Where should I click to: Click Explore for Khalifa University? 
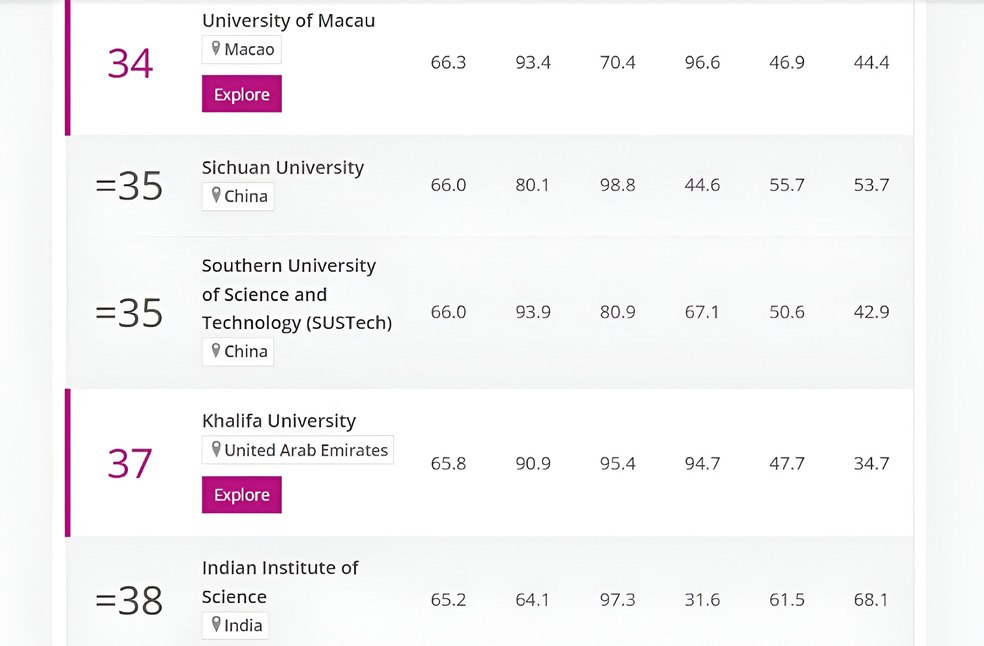pyautogui.click(x=241, y=494)
